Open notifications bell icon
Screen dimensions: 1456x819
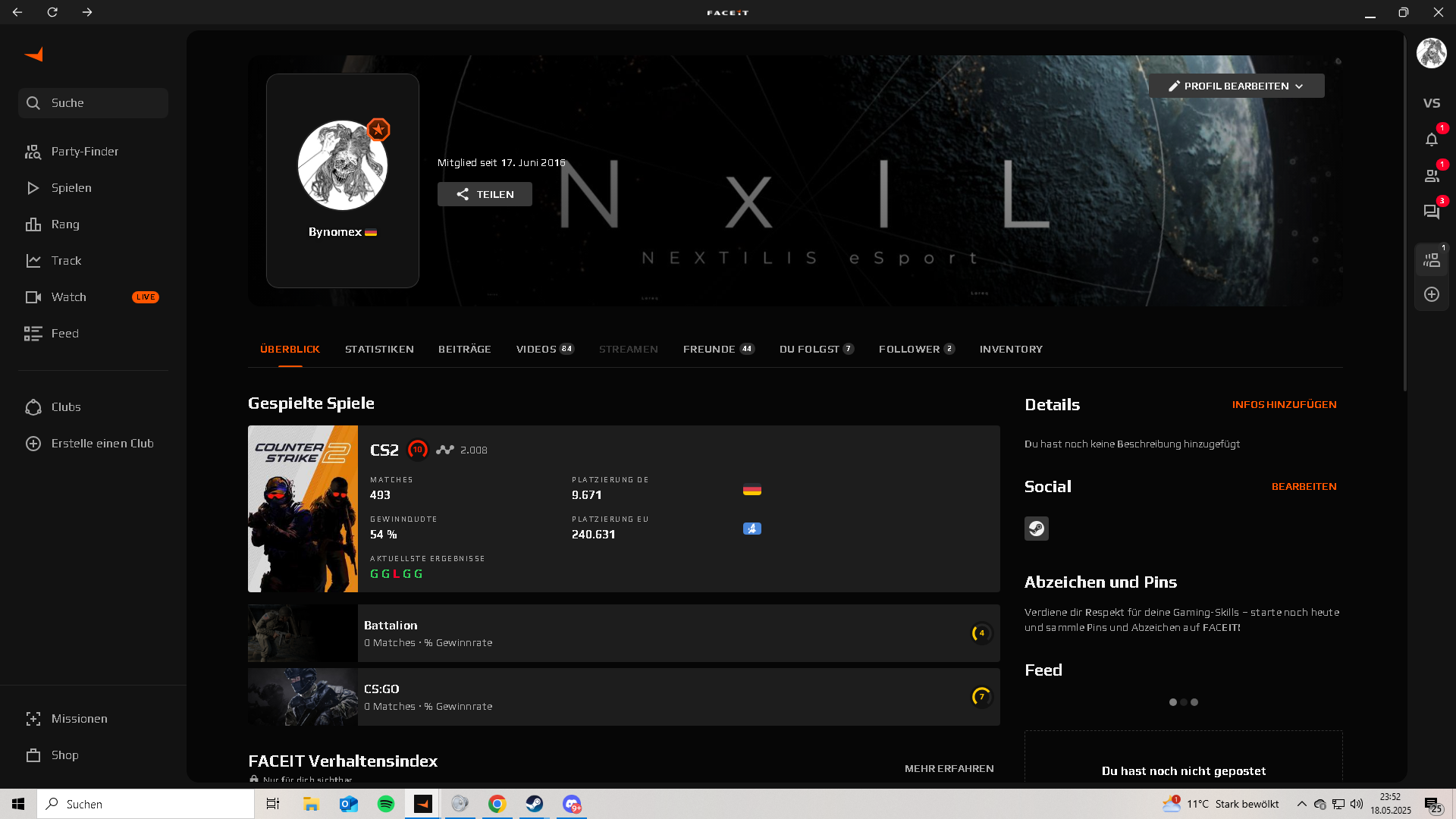click(1431, 140)
